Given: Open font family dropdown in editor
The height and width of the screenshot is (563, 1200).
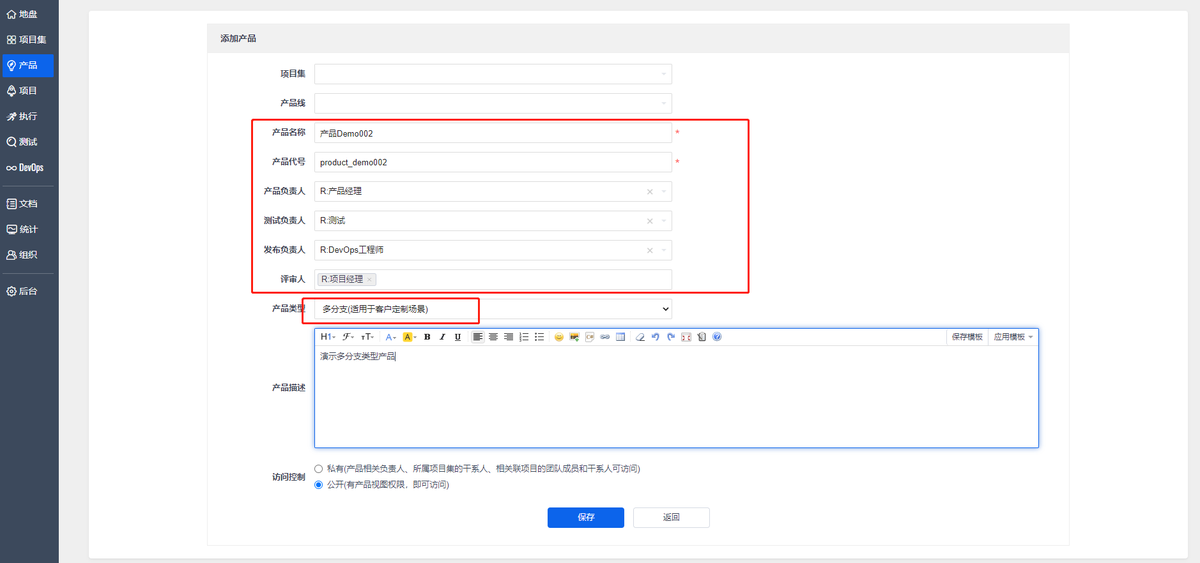Looking at the screenshot, I should tap(348, 337).
